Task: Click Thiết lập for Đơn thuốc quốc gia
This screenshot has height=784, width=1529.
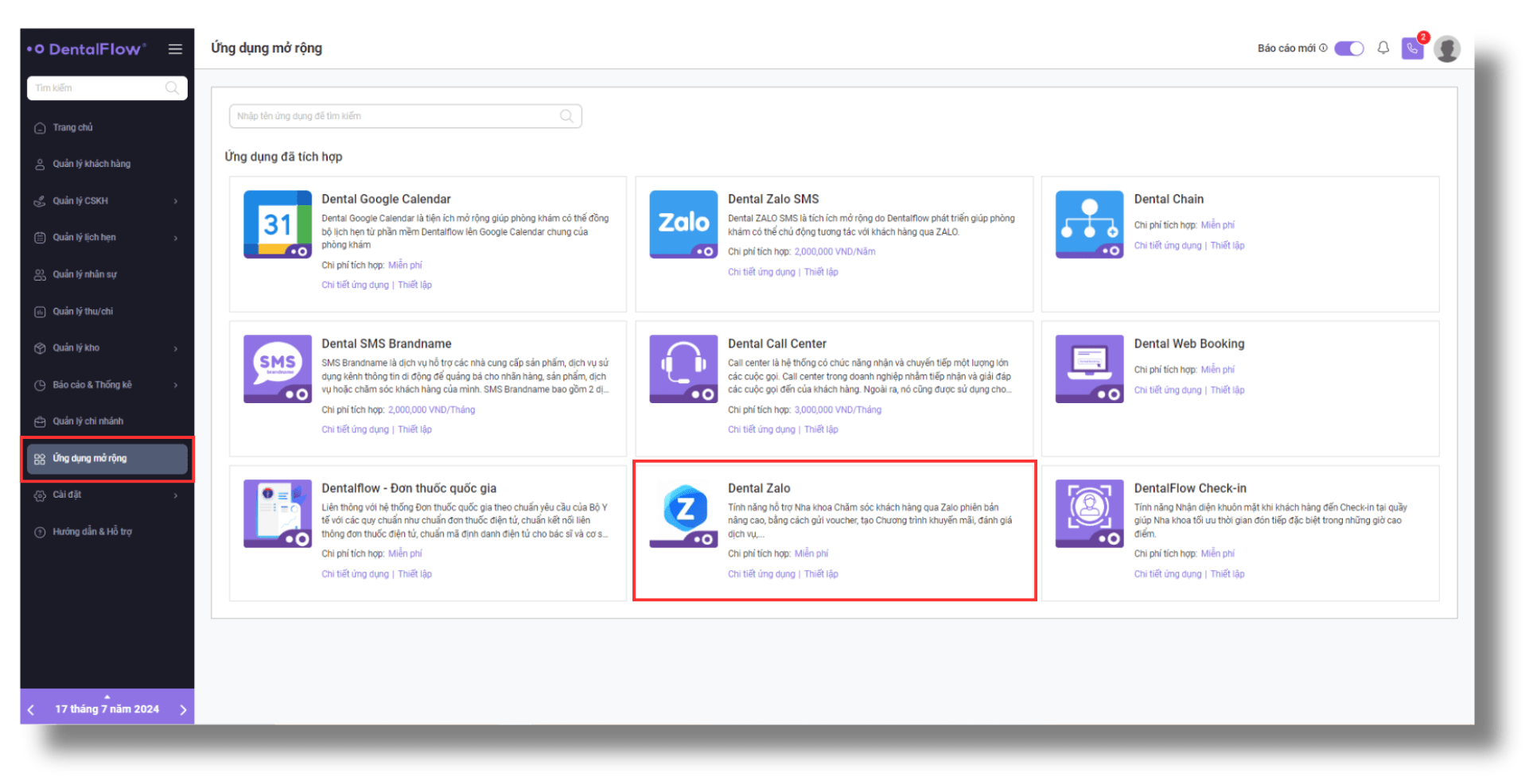Action: click(414, 574)
